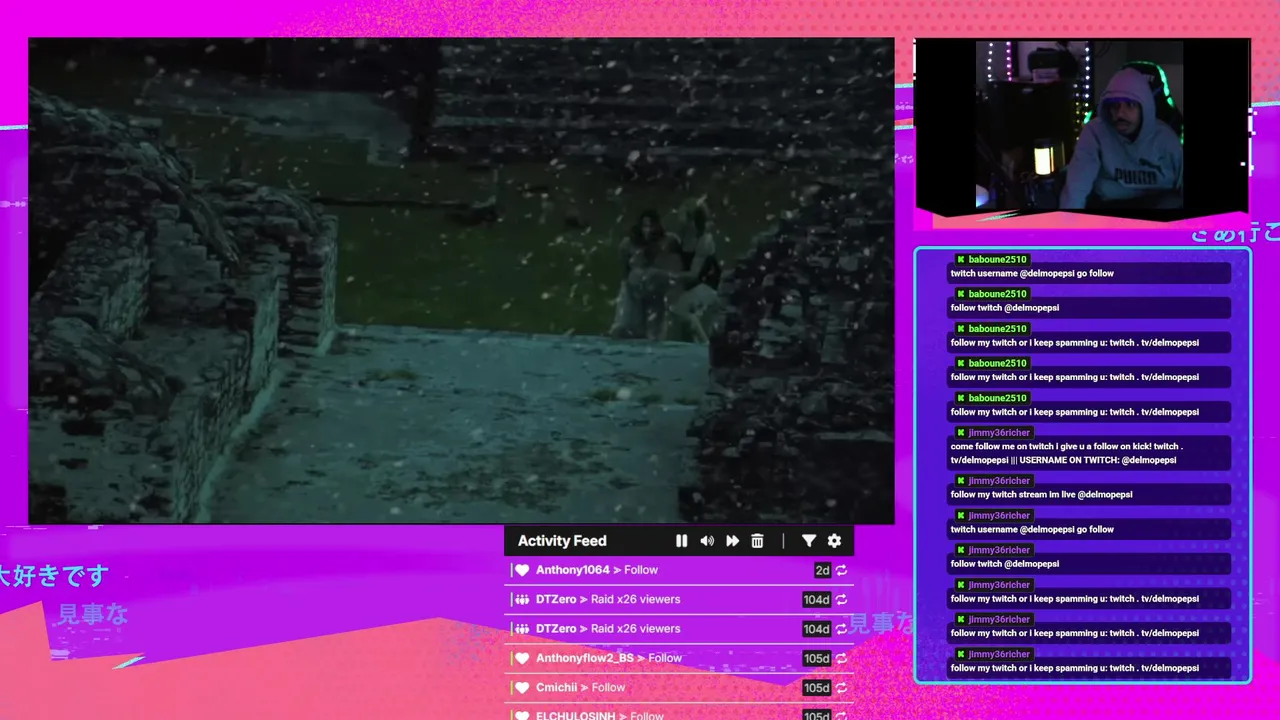Click jimmy36richer's 'twitch username go follow' message
This screenshot has width=1280, height=720.
pos(1090,529)
